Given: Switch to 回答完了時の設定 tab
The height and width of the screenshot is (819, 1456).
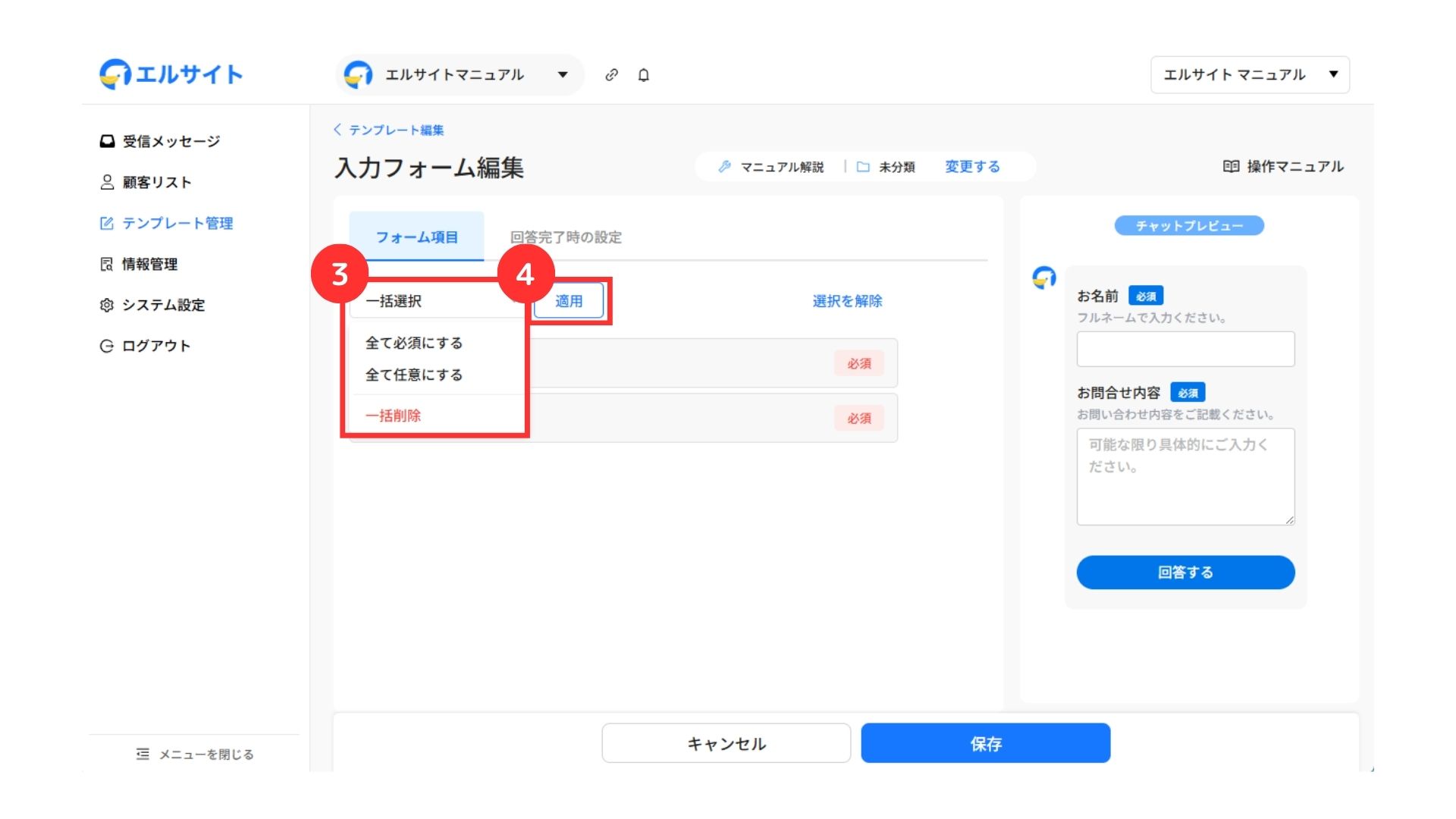Looking at the screenshot, I should [x=566, y=237].
